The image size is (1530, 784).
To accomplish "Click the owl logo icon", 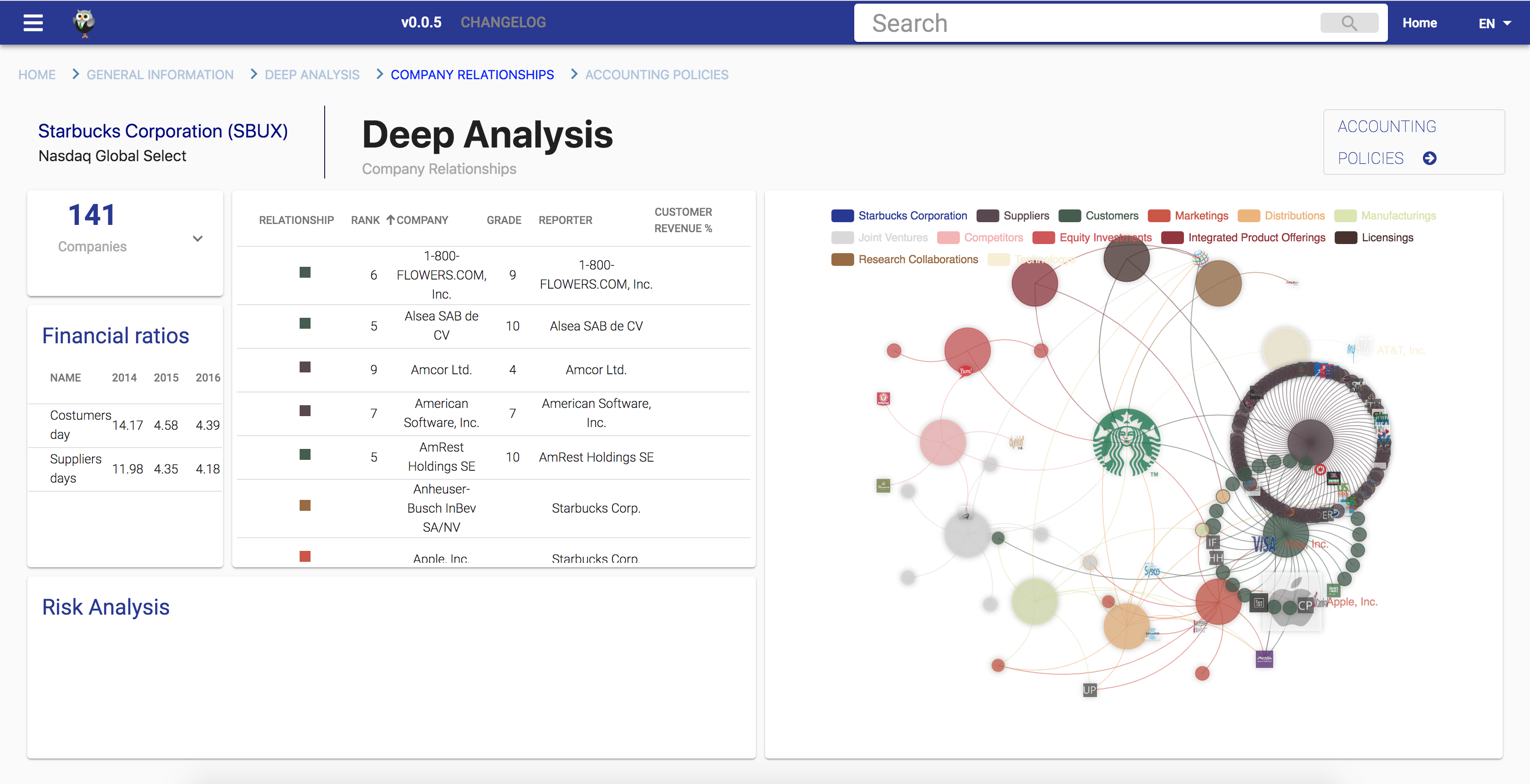I will click(84, 23).
